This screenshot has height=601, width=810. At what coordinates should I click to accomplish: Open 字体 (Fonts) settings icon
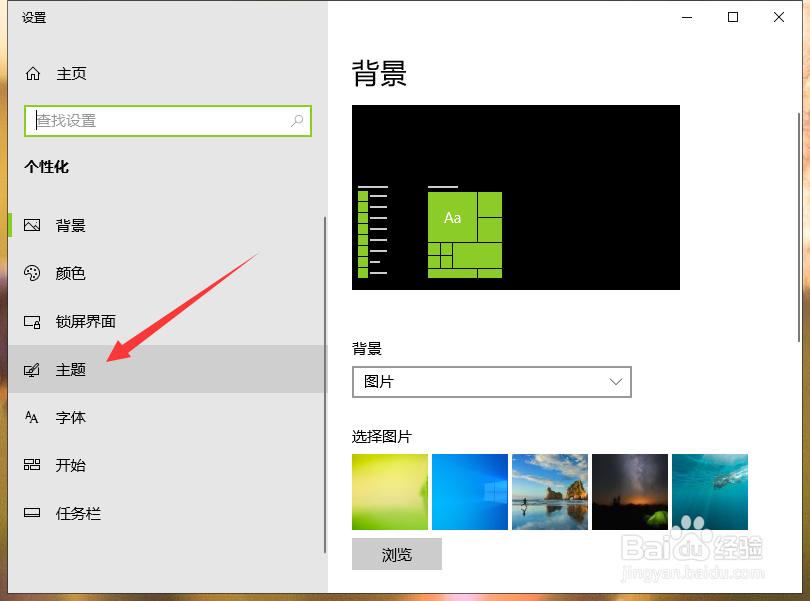click(x=31, y=417)
